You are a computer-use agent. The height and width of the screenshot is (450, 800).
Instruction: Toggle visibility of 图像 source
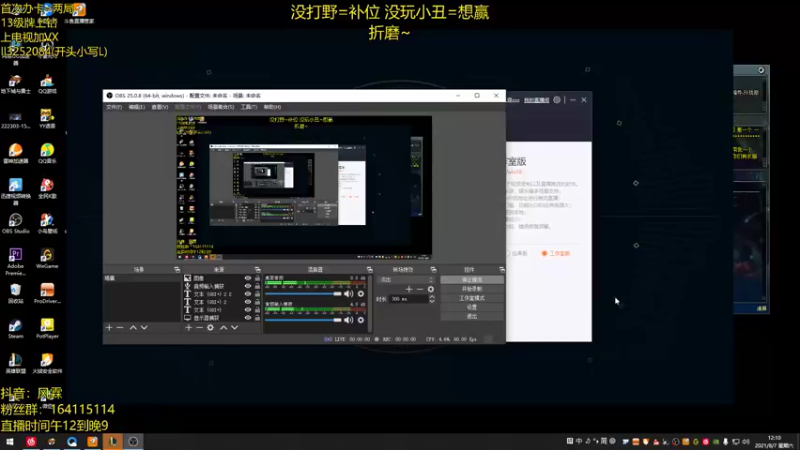tap(248, 278)
